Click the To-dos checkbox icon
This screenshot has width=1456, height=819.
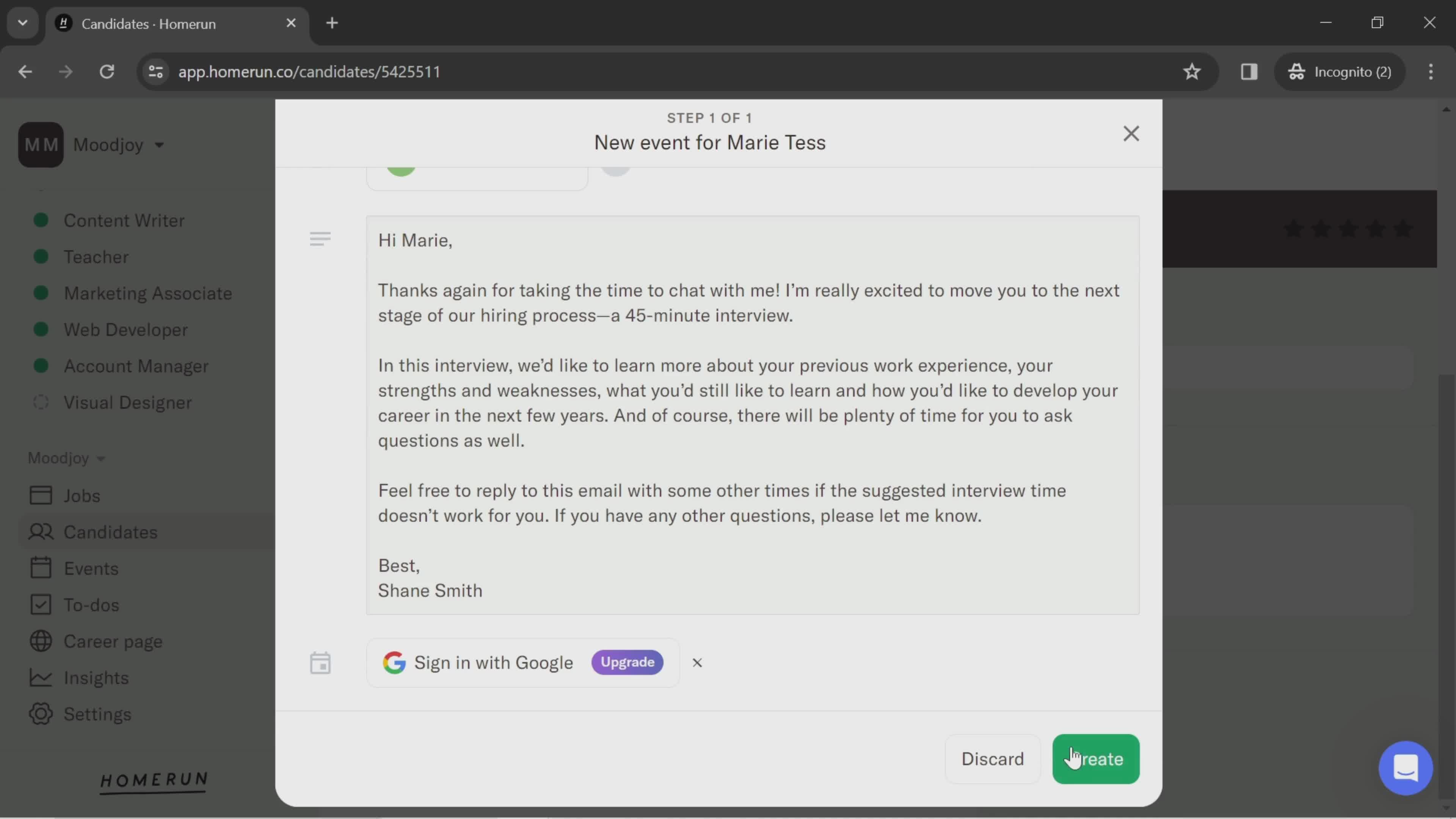[41, 605]
